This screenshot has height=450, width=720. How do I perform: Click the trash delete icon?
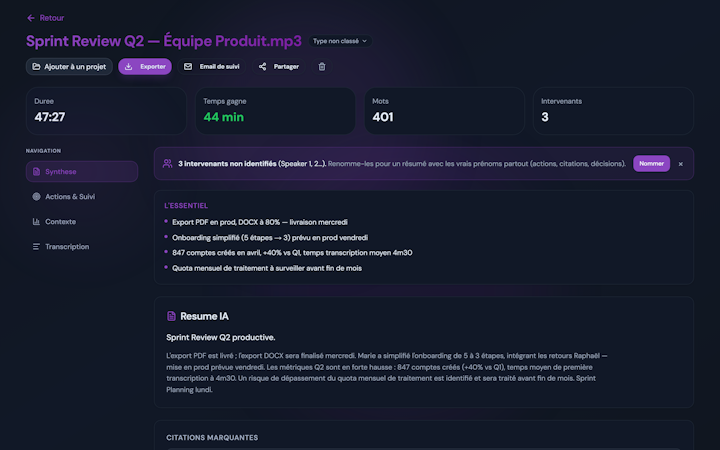[x=322, y=67]
